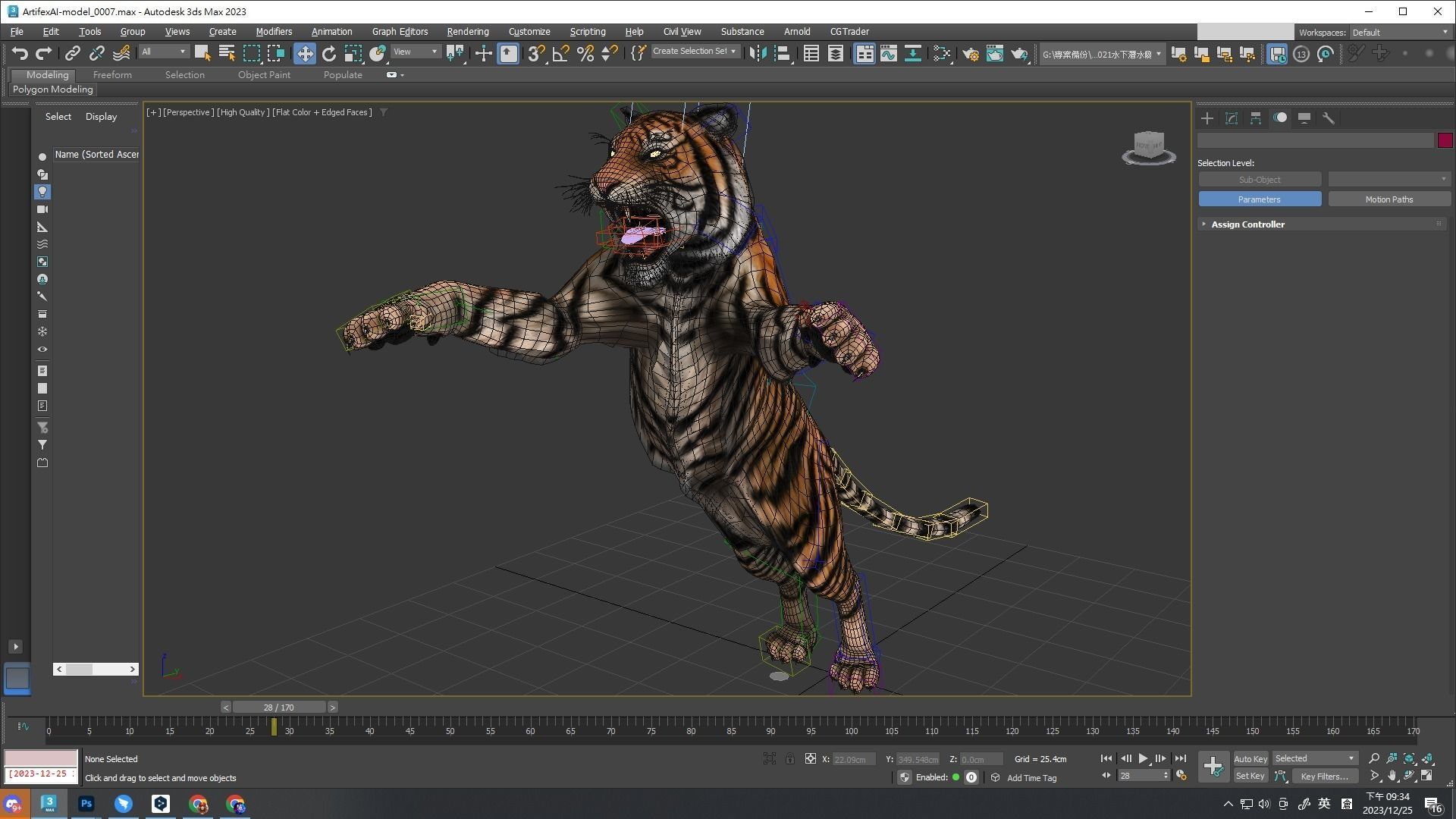Click the Motion Paths button
Image resolution: width=1456 pixels, height=819 pixels.
point(1389,199)
